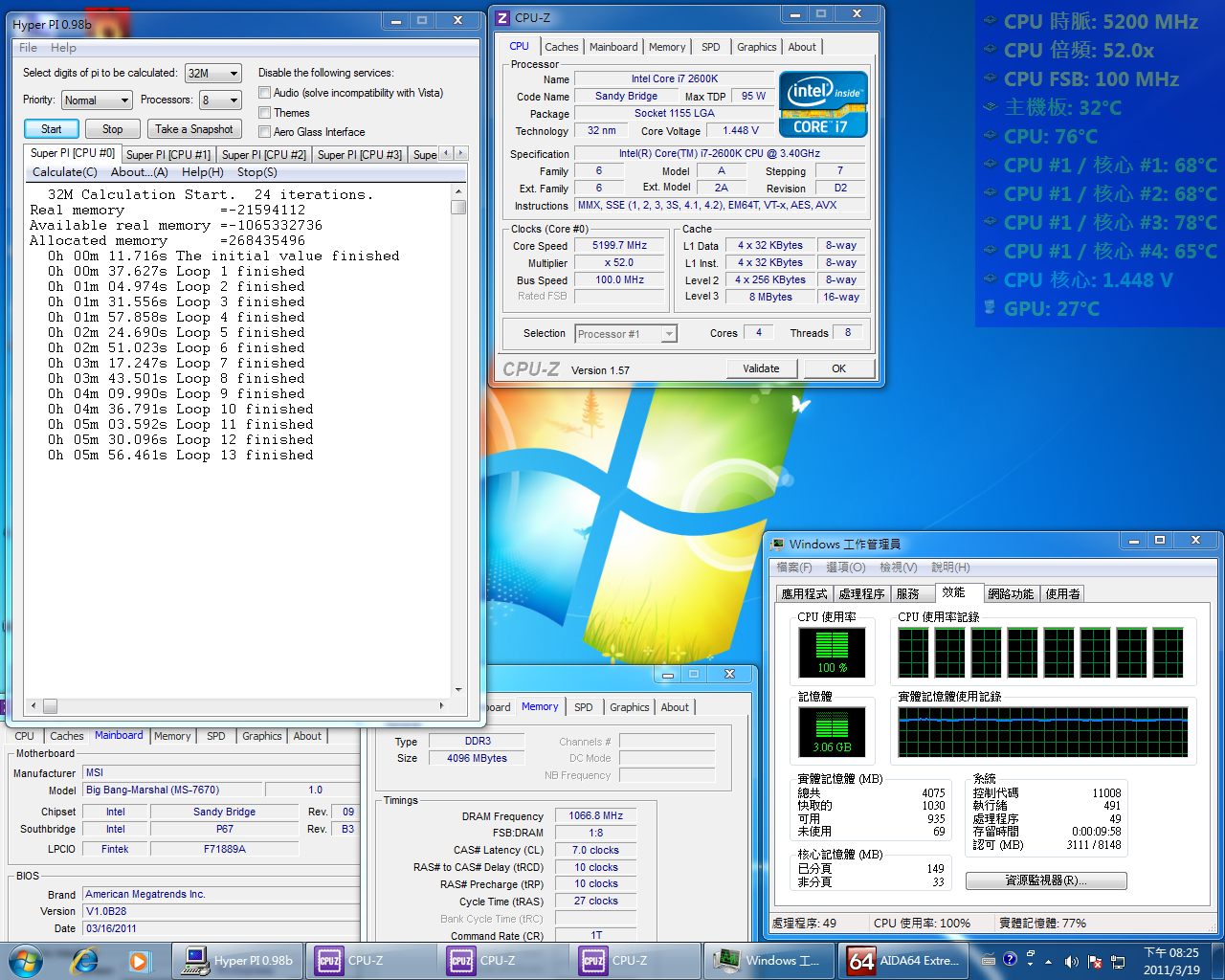Check the Aero Glass Interface option
Screen dimensions: 1225x980
click(264, 132)
